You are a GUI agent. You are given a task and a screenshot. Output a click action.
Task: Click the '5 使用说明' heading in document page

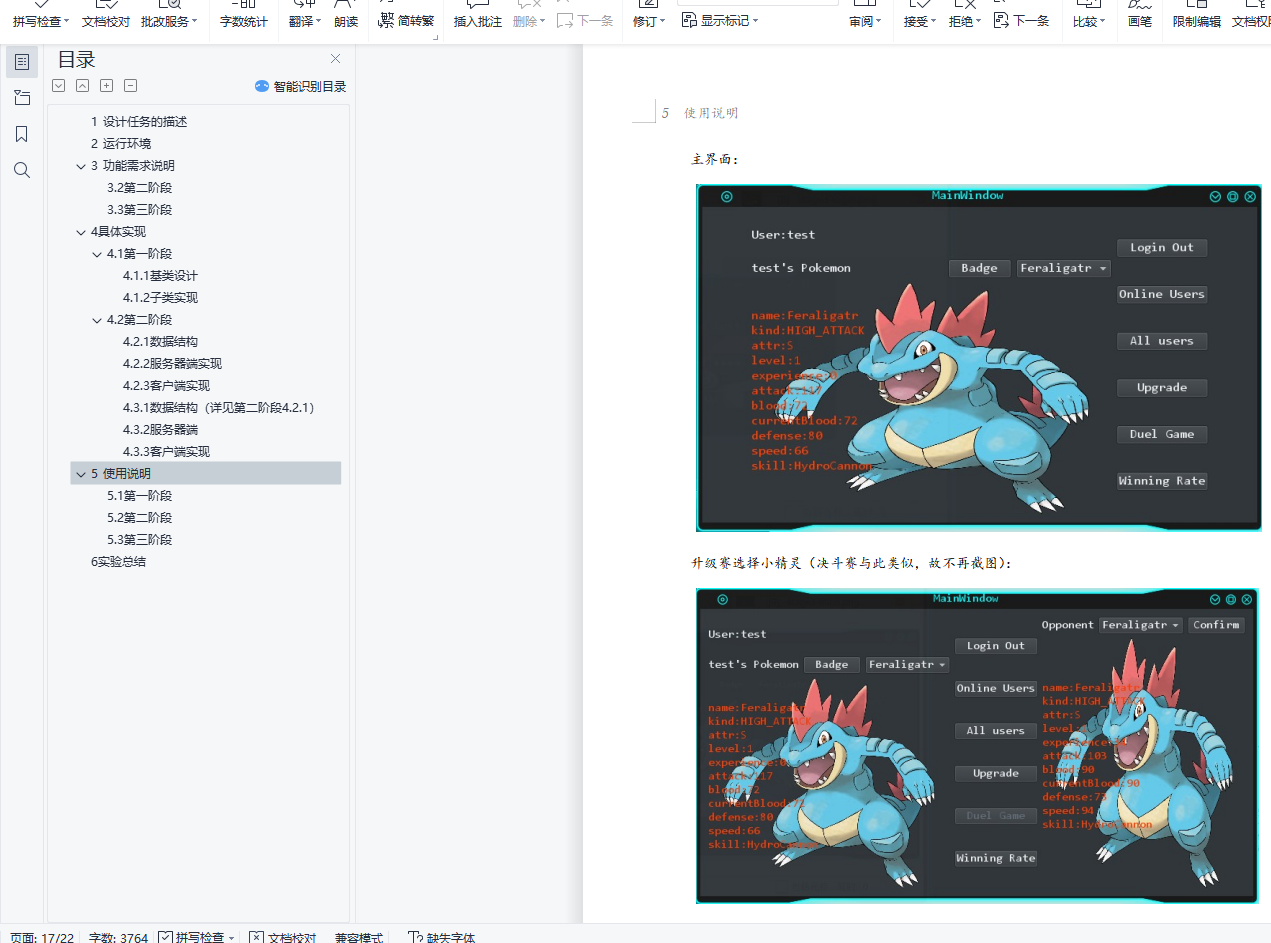[701, 113]
